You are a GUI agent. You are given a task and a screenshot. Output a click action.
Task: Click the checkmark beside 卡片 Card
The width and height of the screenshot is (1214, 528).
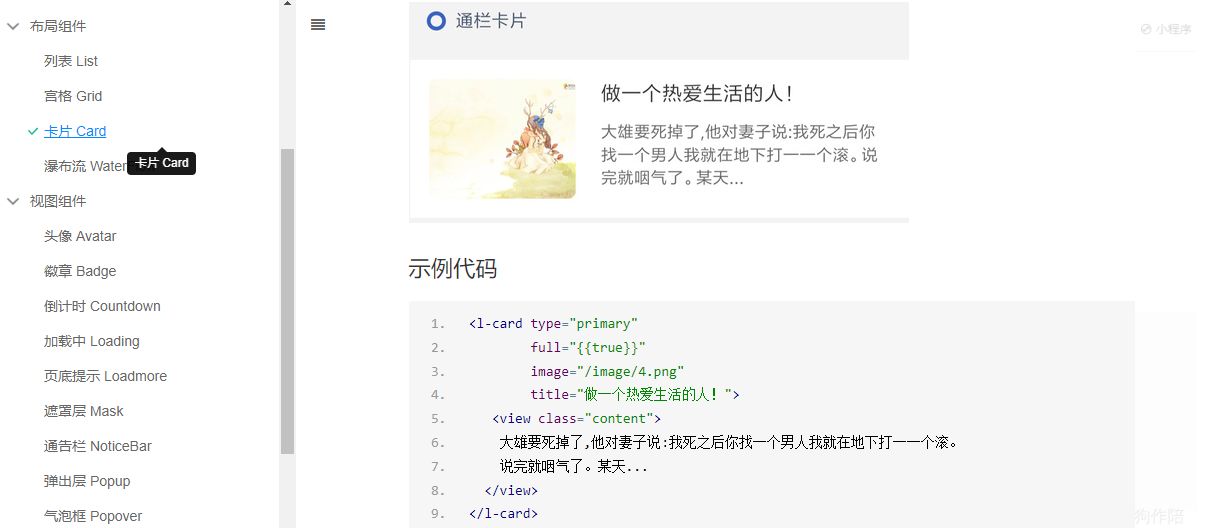pos(33,132)
